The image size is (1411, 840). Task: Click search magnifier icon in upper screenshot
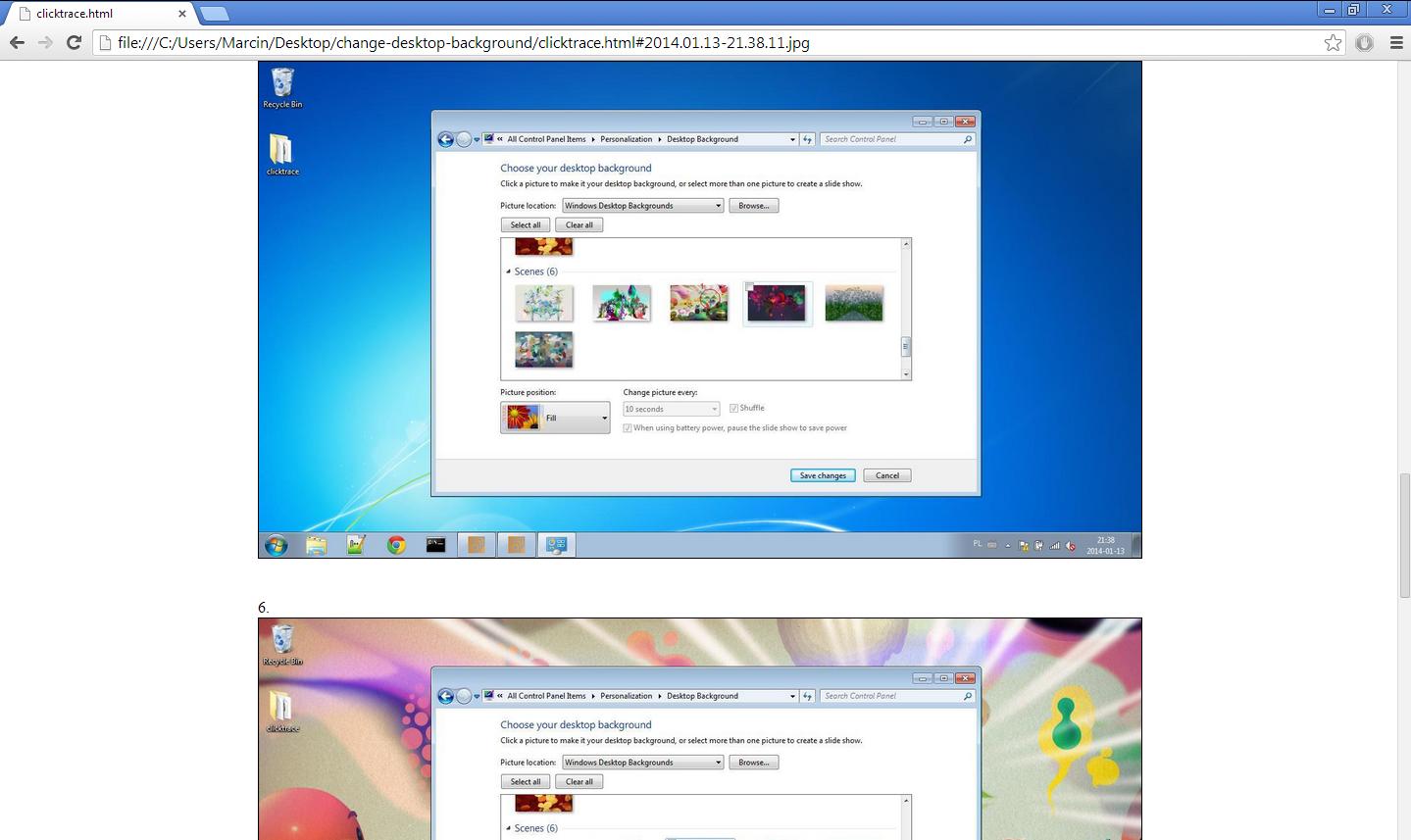968,139
